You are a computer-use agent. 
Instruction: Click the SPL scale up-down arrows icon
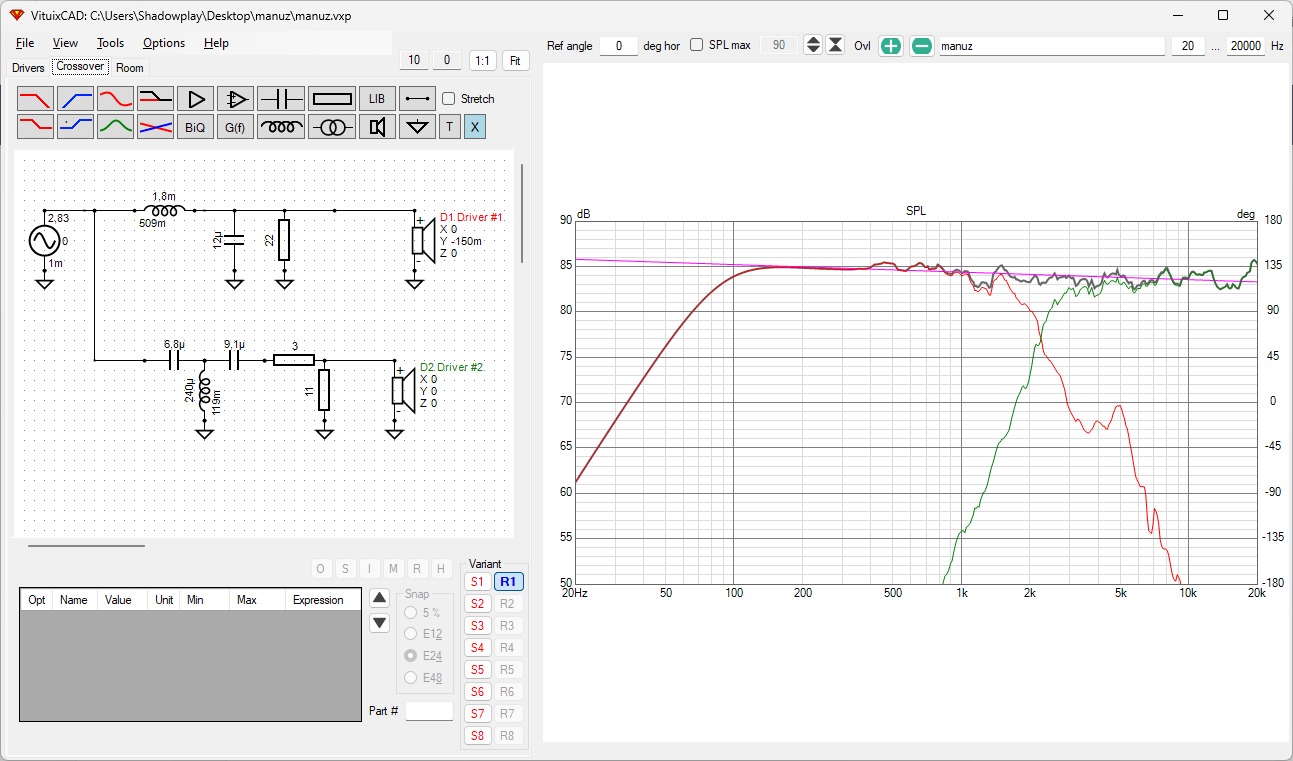click(x=813, y=46)
